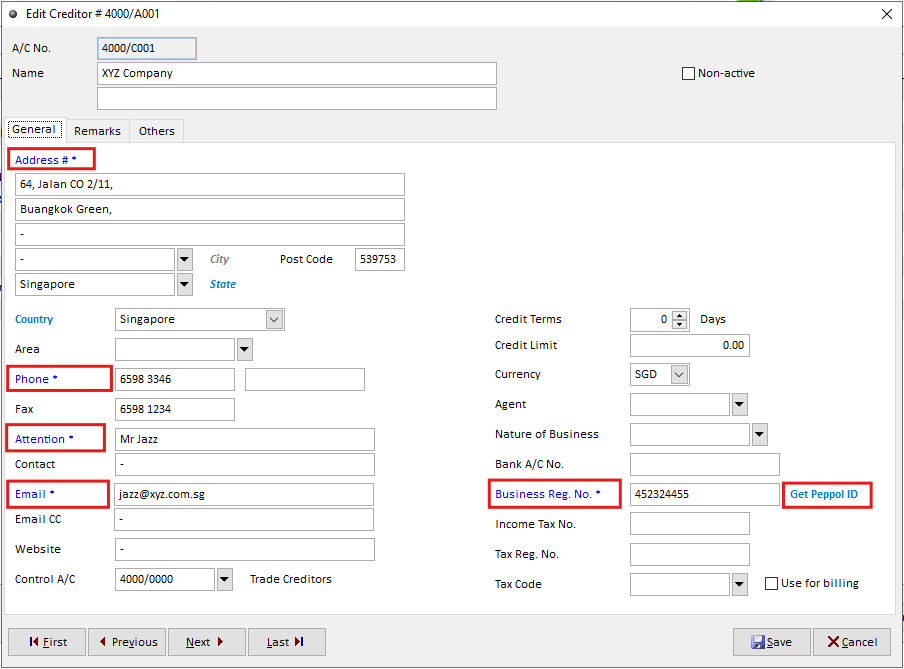Viewport: 904px width, 669px height.
Task: Click the Contact input field
Action: coord(244,465)
